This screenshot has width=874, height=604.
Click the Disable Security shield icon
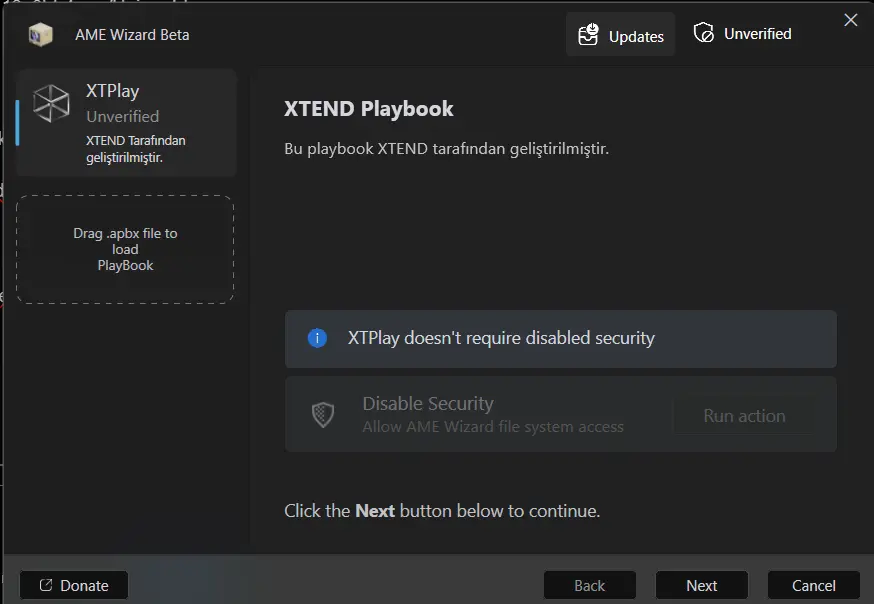(x=323, y=415)
